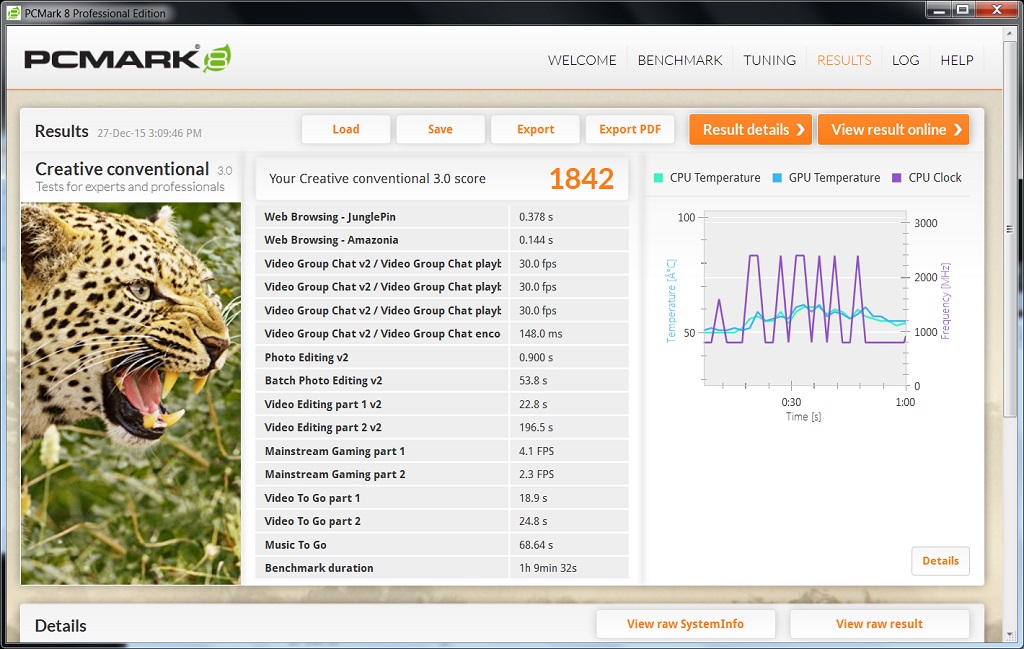
Task: Toggle the CPU Clock legend swatch
Action: [x=895, y=178]
